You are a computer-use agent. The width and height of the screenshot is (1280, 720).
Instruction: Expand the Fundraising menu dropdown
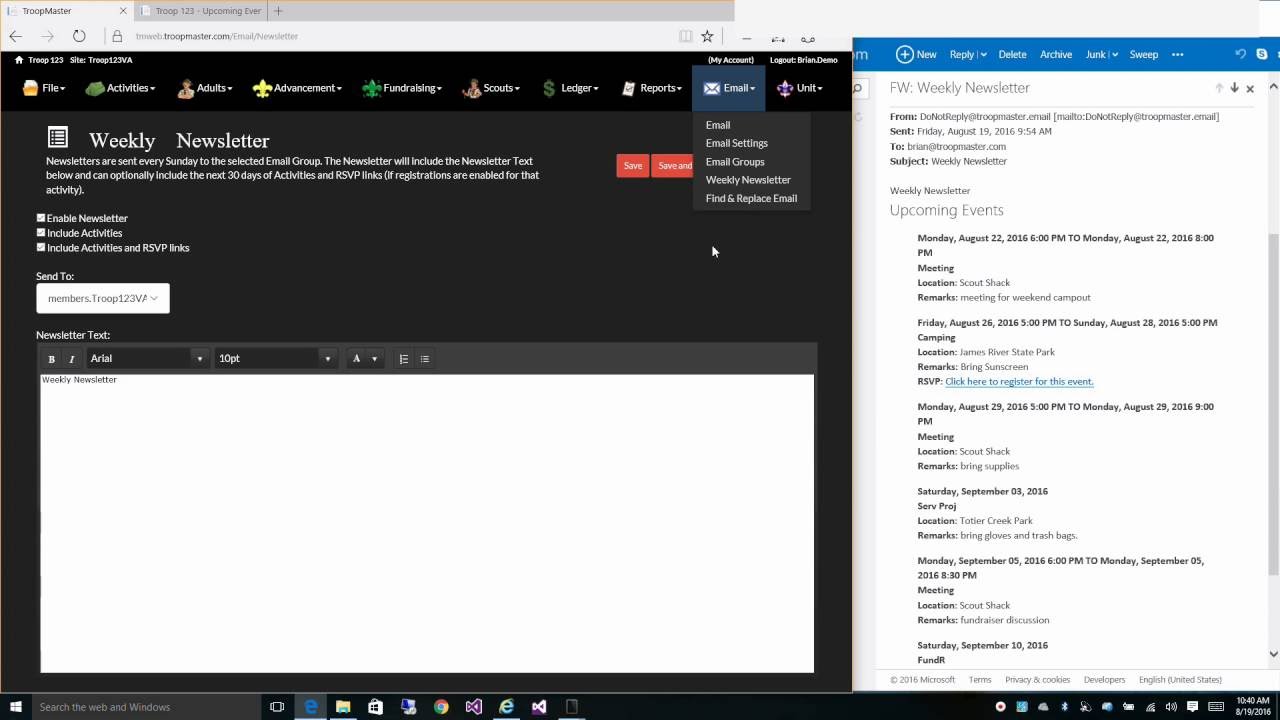[x=402, y=88]
